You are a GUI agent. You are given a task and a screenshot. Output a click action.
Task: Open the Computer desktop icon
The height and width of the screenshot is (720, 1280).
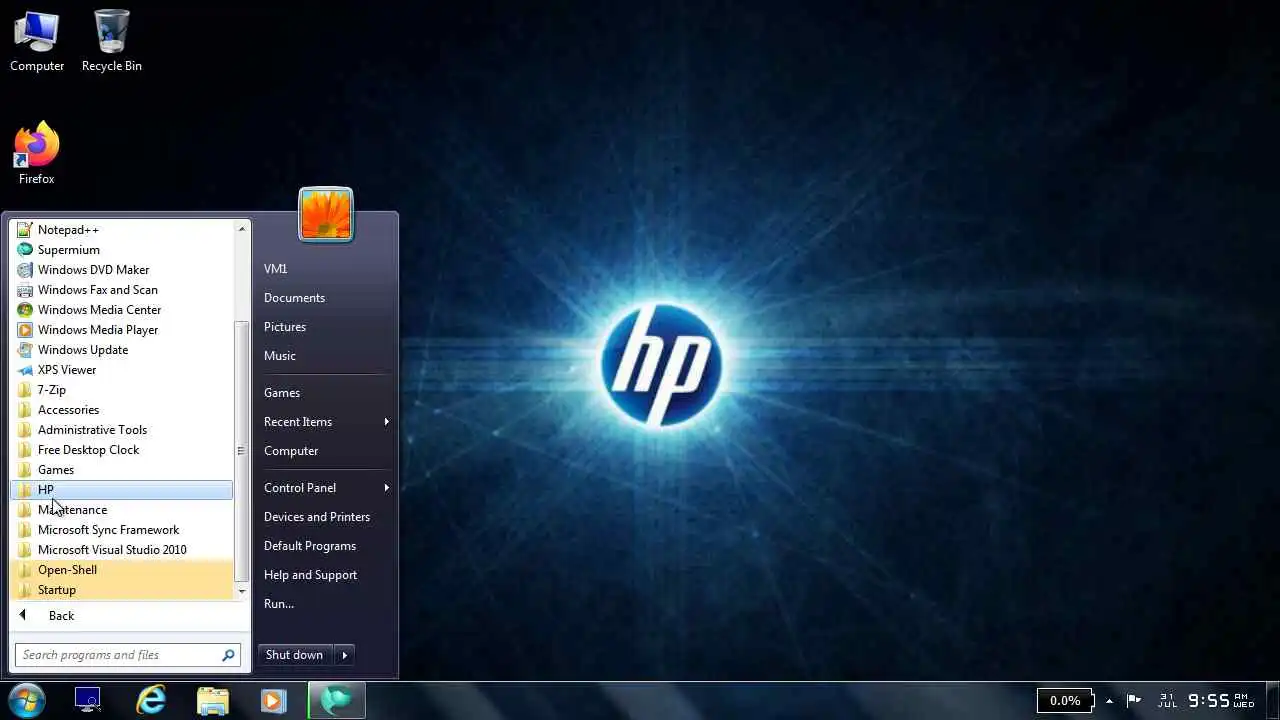coord(37,40)
